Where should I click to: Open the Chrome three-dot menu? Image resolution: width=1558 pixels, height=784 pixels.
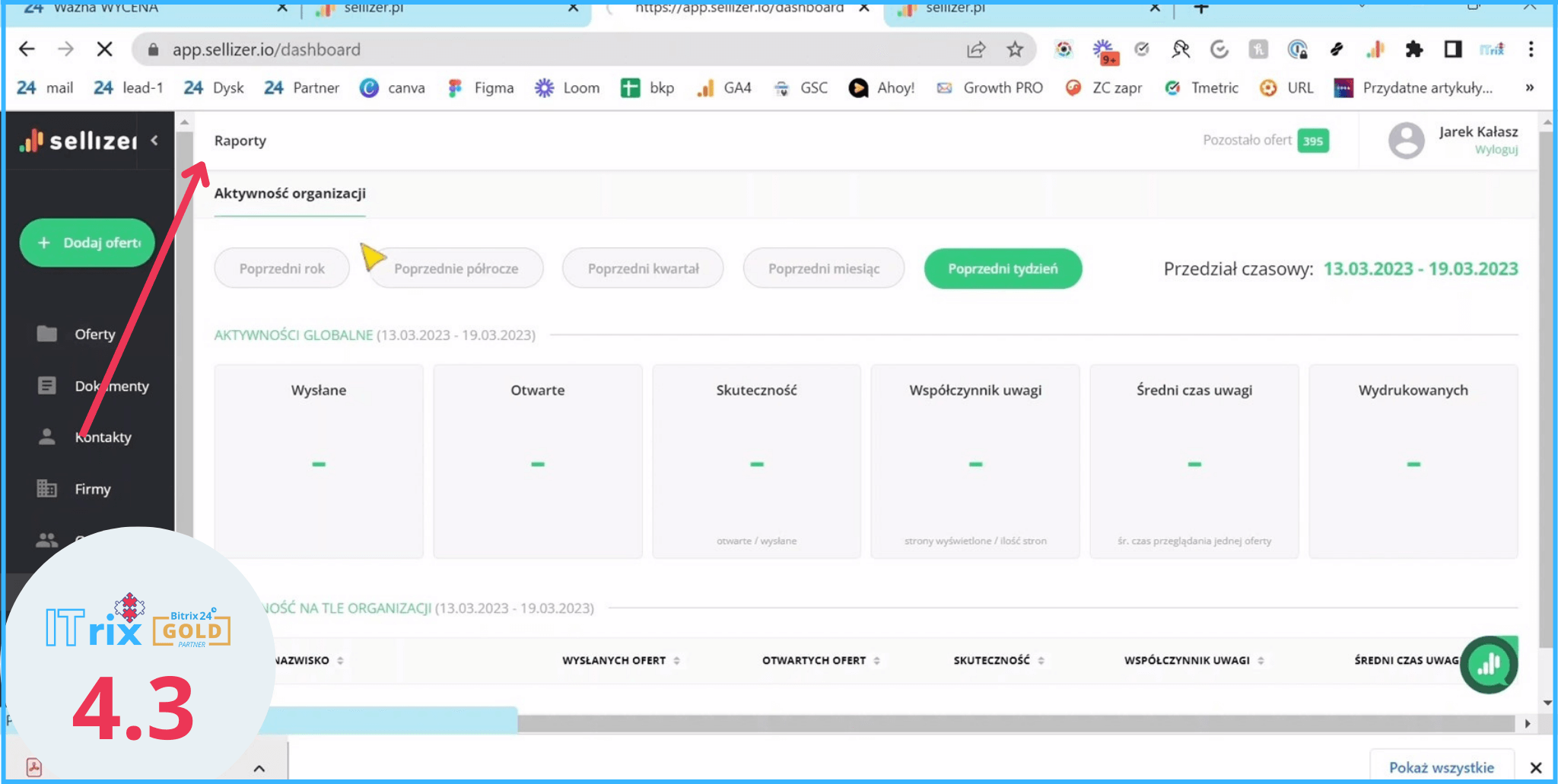pos(1531,50)
